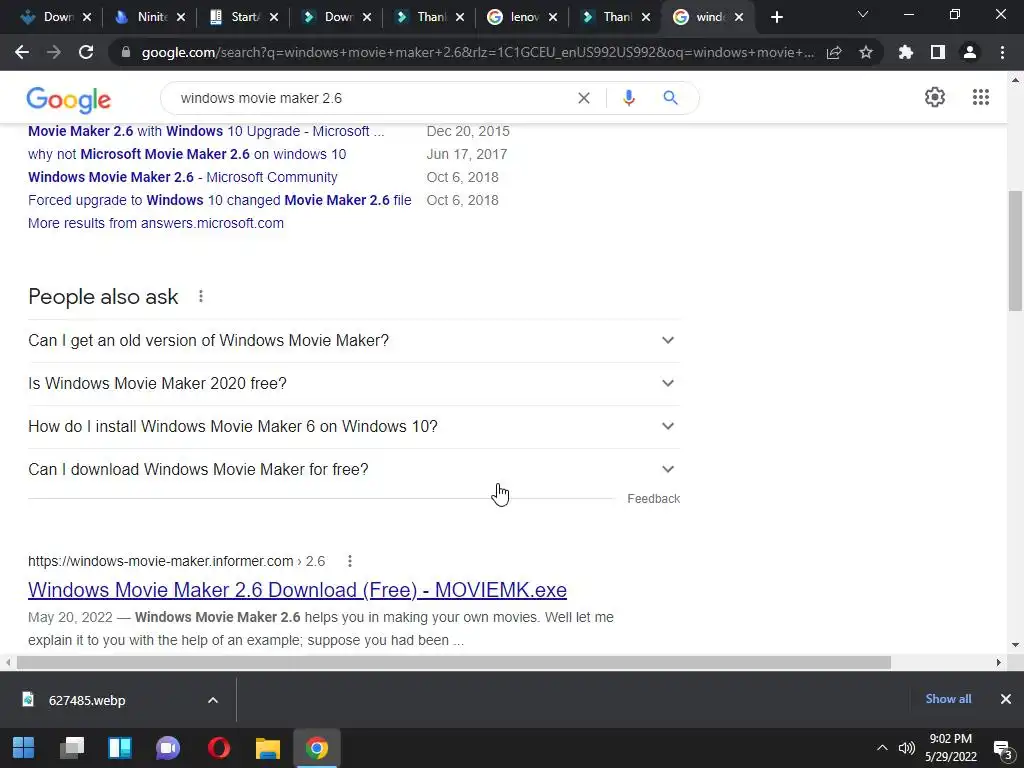The image size is (1024, 768).
Task: Close the lenovo Google tab
Action: tap(553, 18)
